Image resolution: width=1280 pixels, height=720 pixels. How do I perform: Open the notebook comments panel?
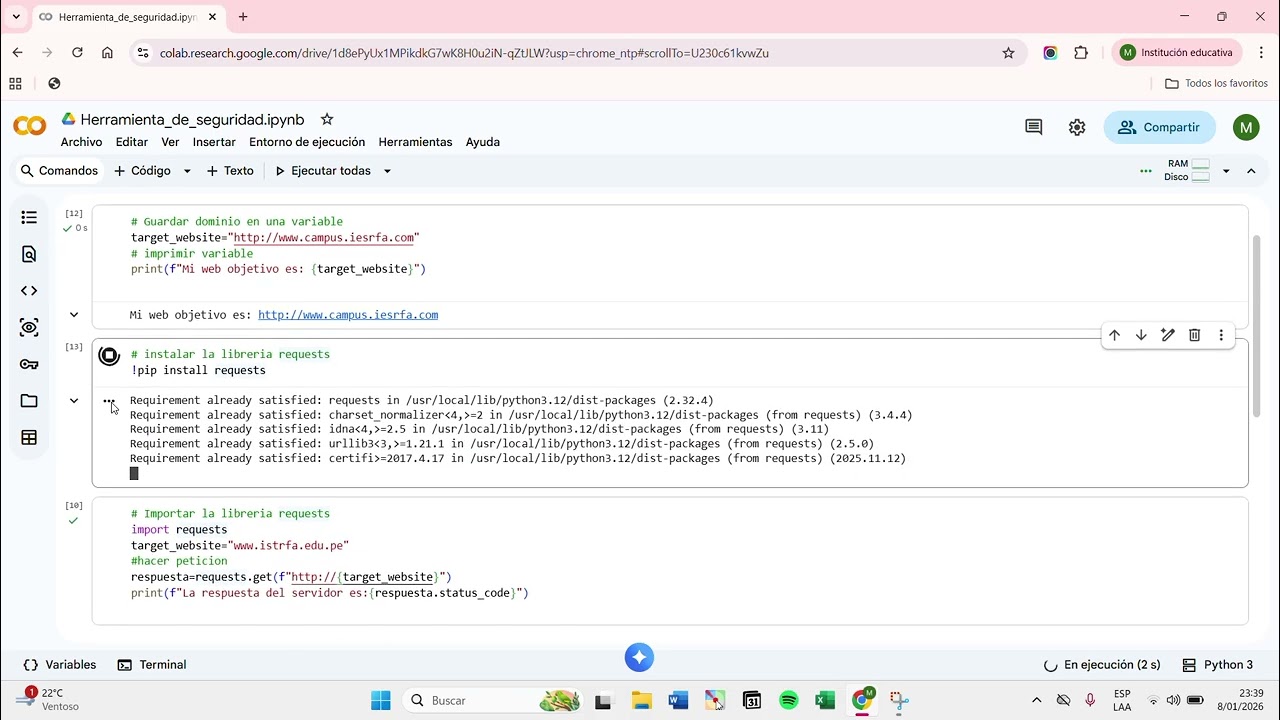pos(1034,127)
